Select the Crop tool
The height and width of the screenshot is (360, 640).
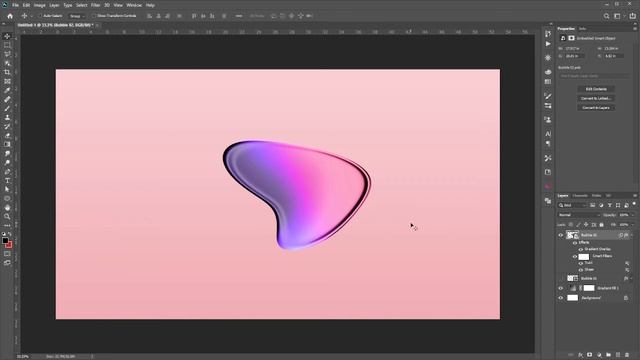pos(7,72)
